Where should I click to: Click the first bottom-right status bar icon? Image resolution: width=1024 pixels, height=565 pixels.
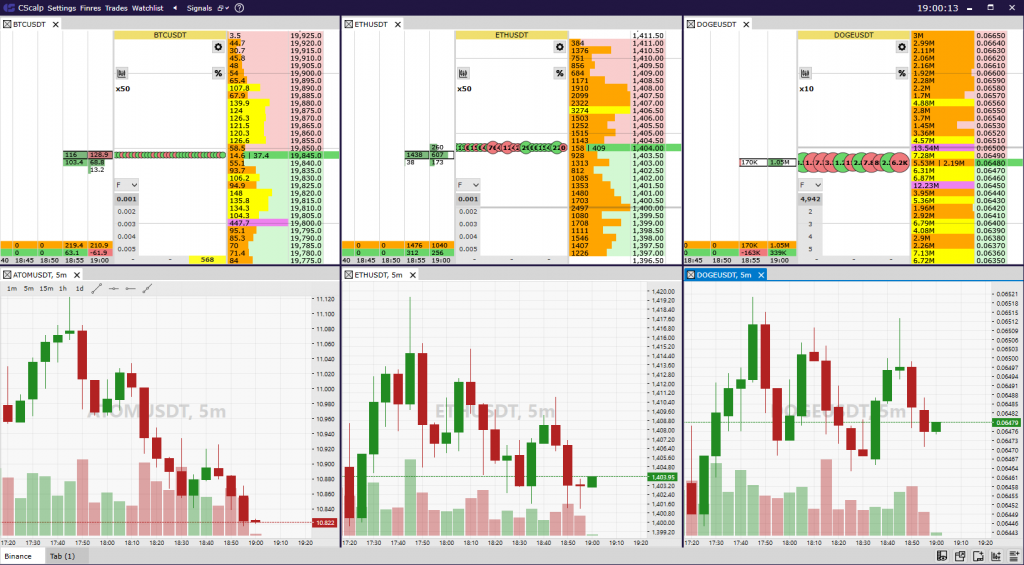coord(942,557)
